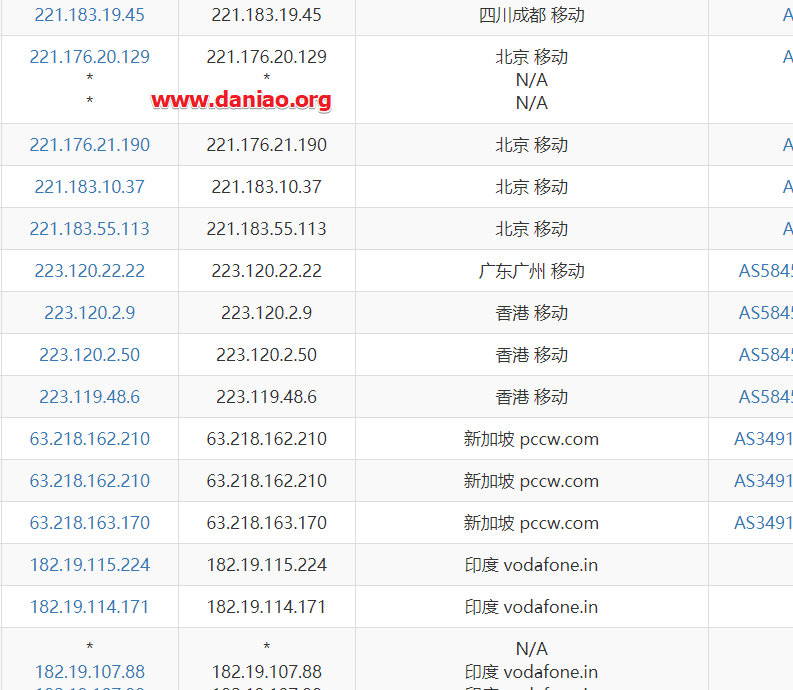Select the black 221.176.21.190 hostname text
The width and height of the screenshot is (793, 690).
[267, 145]
